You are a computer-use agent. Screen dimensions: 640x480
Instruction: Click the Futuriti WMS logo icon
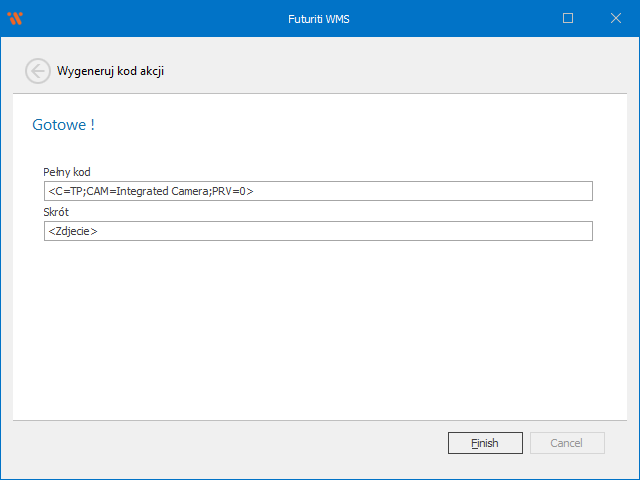15,18
